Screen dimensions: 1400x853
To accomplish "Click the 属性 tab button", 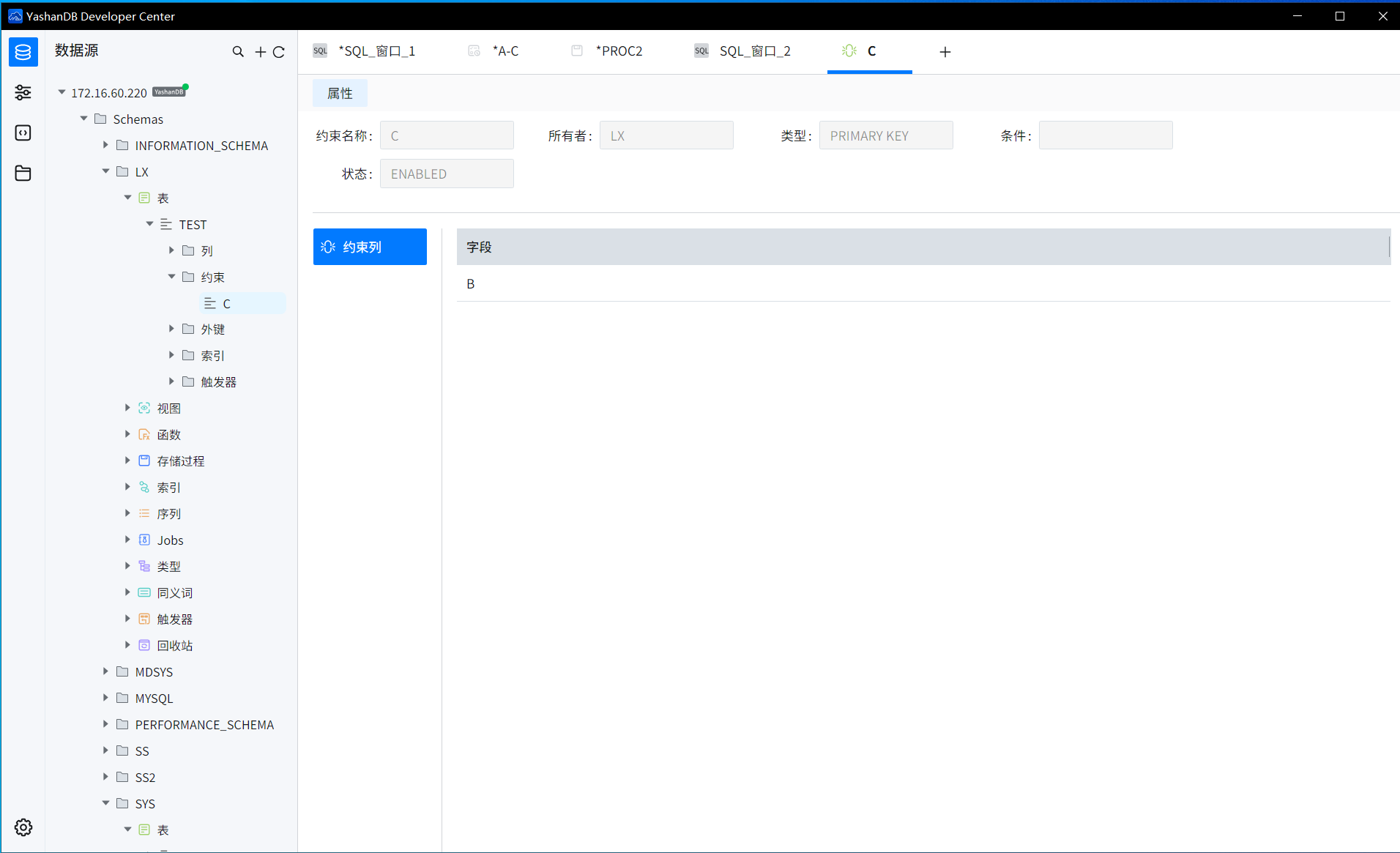I will [340, 94].
